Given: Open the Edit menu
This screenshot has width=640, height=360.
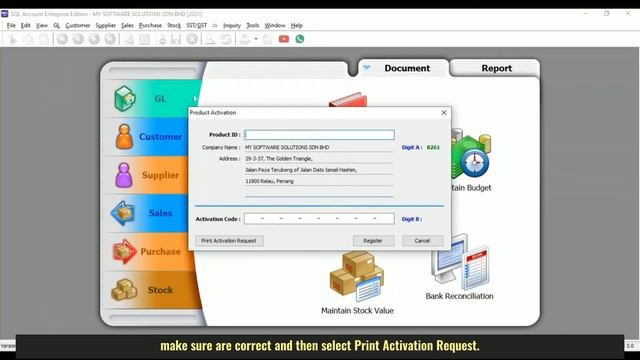Looking at the screenshot, I should 26,25.
